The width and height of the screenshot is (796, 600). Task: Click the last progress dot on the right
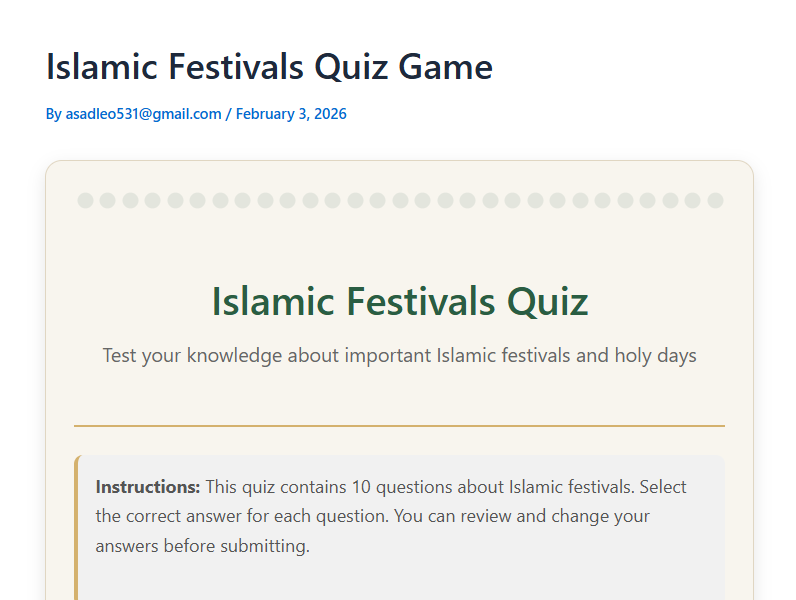[715, 200]
